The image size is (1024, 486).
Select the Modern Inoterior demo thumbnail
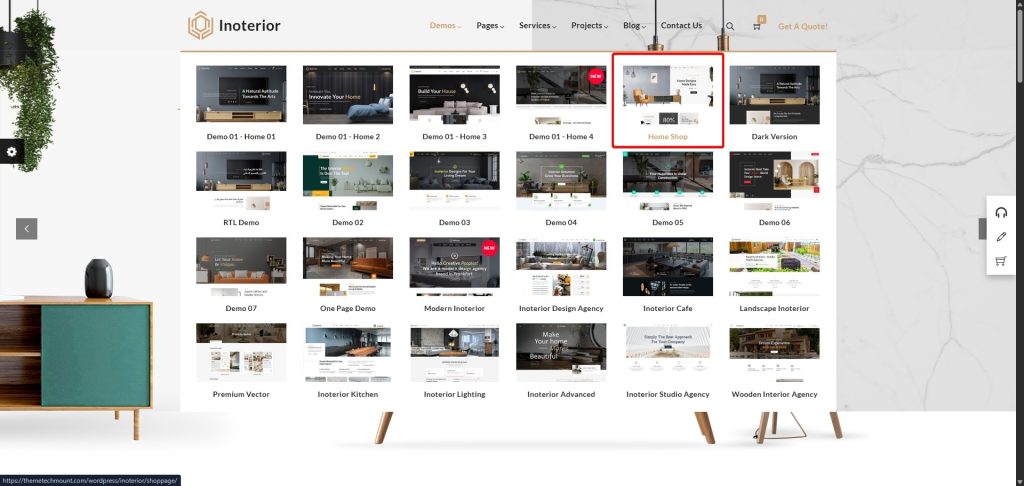[x=454, y=267]
